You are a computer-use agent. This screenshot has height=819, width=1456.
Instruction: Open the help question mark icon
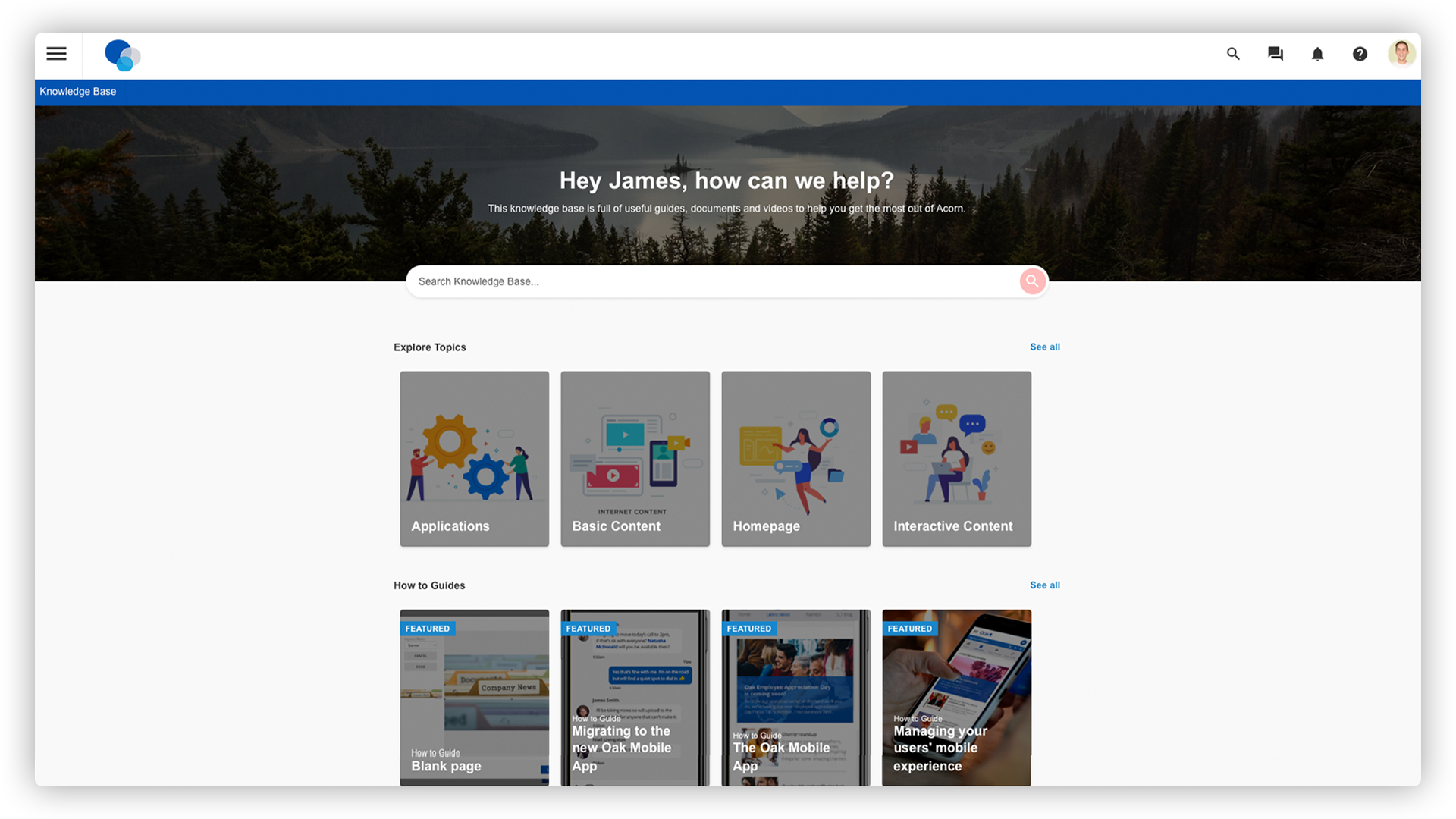coord(1360,54)
